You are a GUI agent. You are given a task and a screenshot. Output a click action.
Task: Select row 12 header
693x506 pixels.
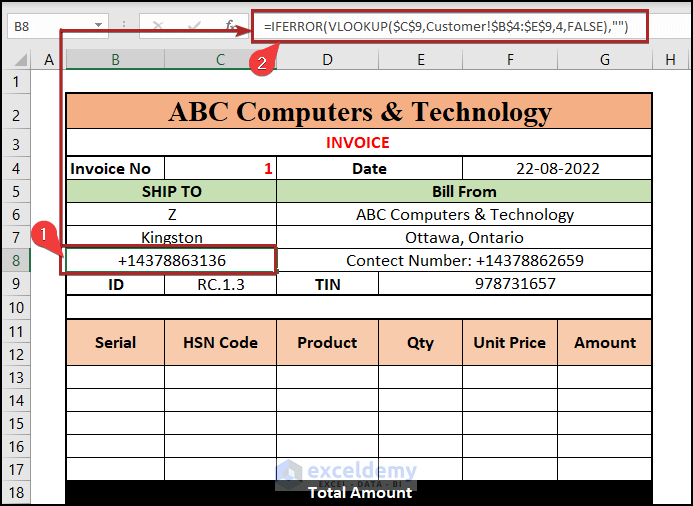click(16, 354)
